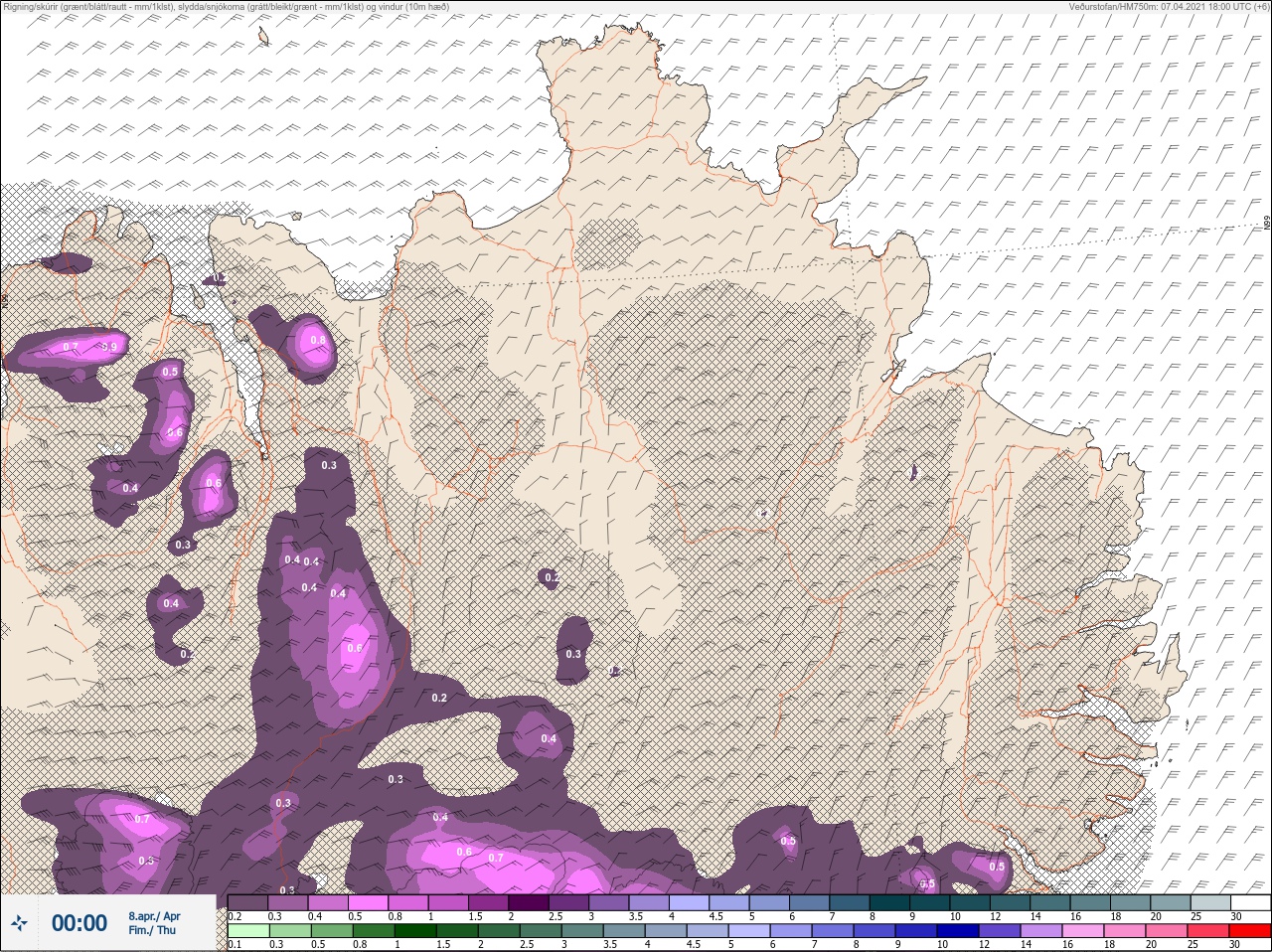Pick the dark green 1 swatch, lower legend row
Image resolution: width=1272 pixels, height=952 pixels.
(414, 931)
